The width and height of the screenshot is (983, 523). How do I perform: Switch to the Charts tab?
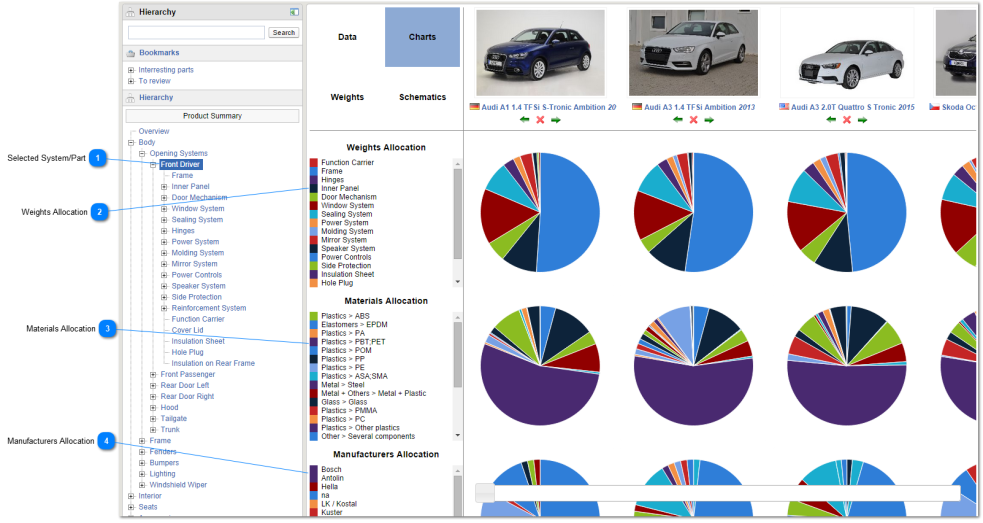423,37
